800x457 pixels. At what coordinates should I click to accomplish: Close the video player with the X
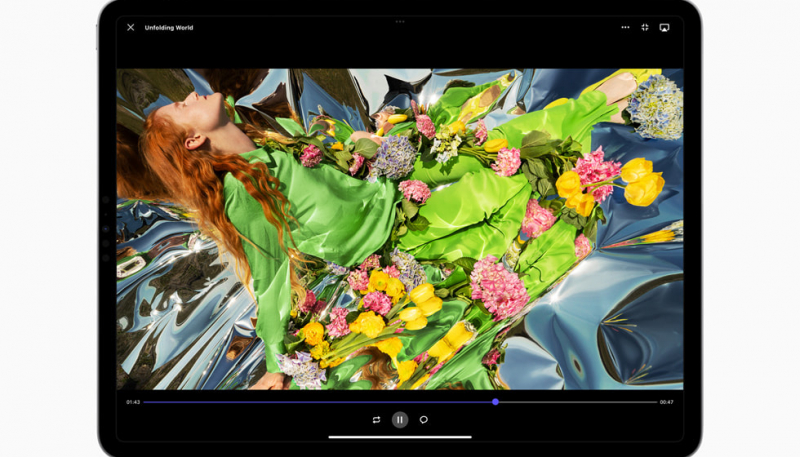pos(131,27)
